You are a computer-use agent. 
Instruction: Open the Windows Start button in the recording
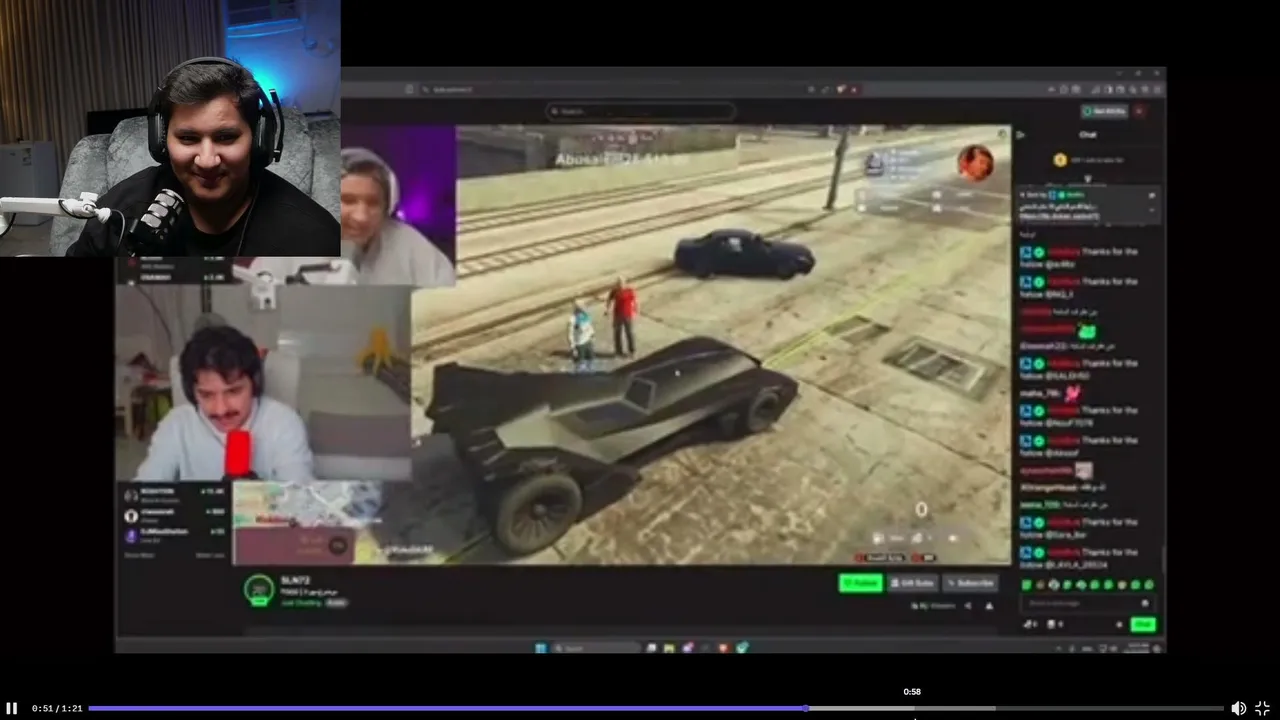(540, 648)
